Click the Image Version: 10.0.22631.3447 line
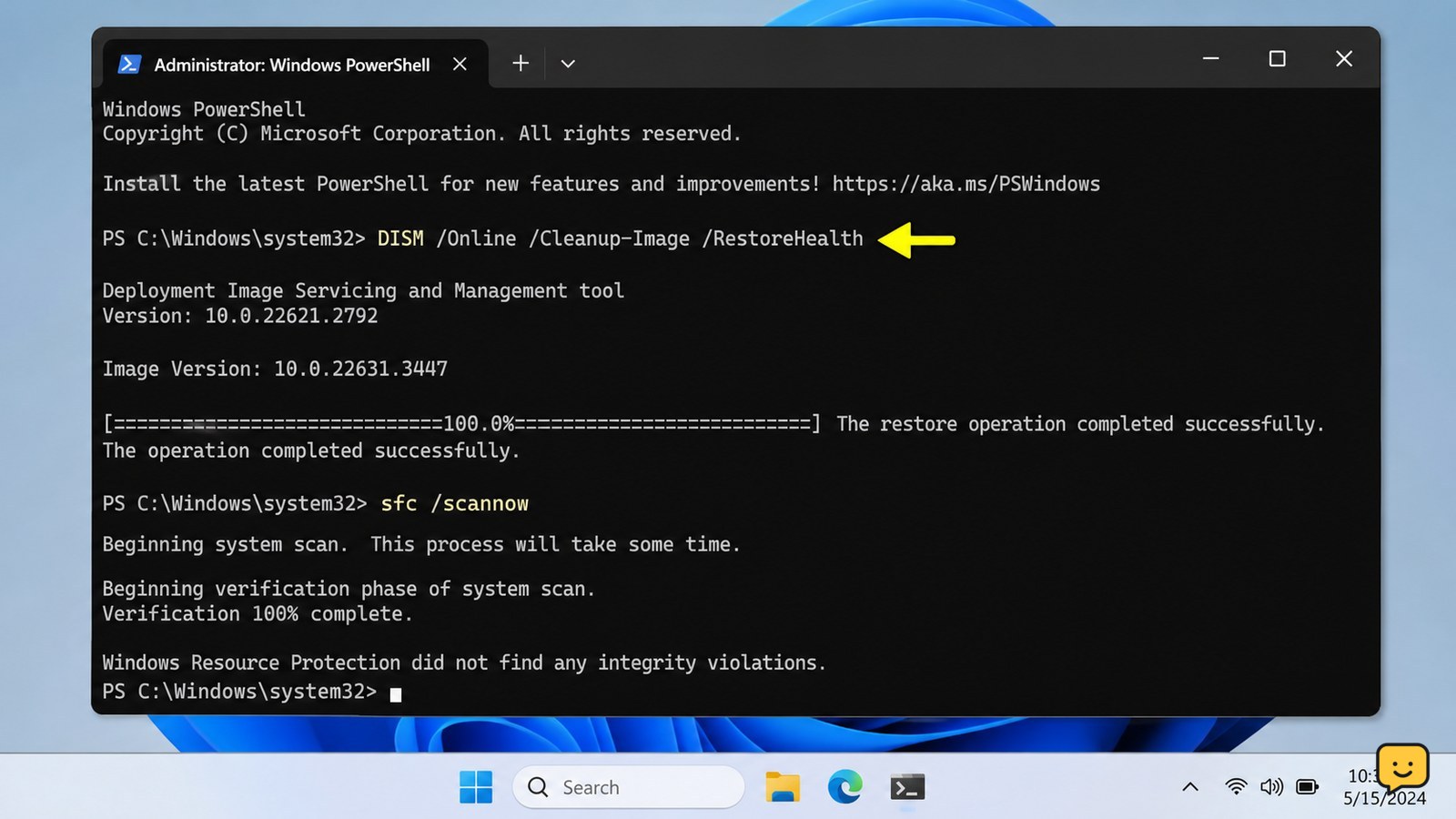The height and width of the screenshot is (819, 1456). (x=275, y=369)
